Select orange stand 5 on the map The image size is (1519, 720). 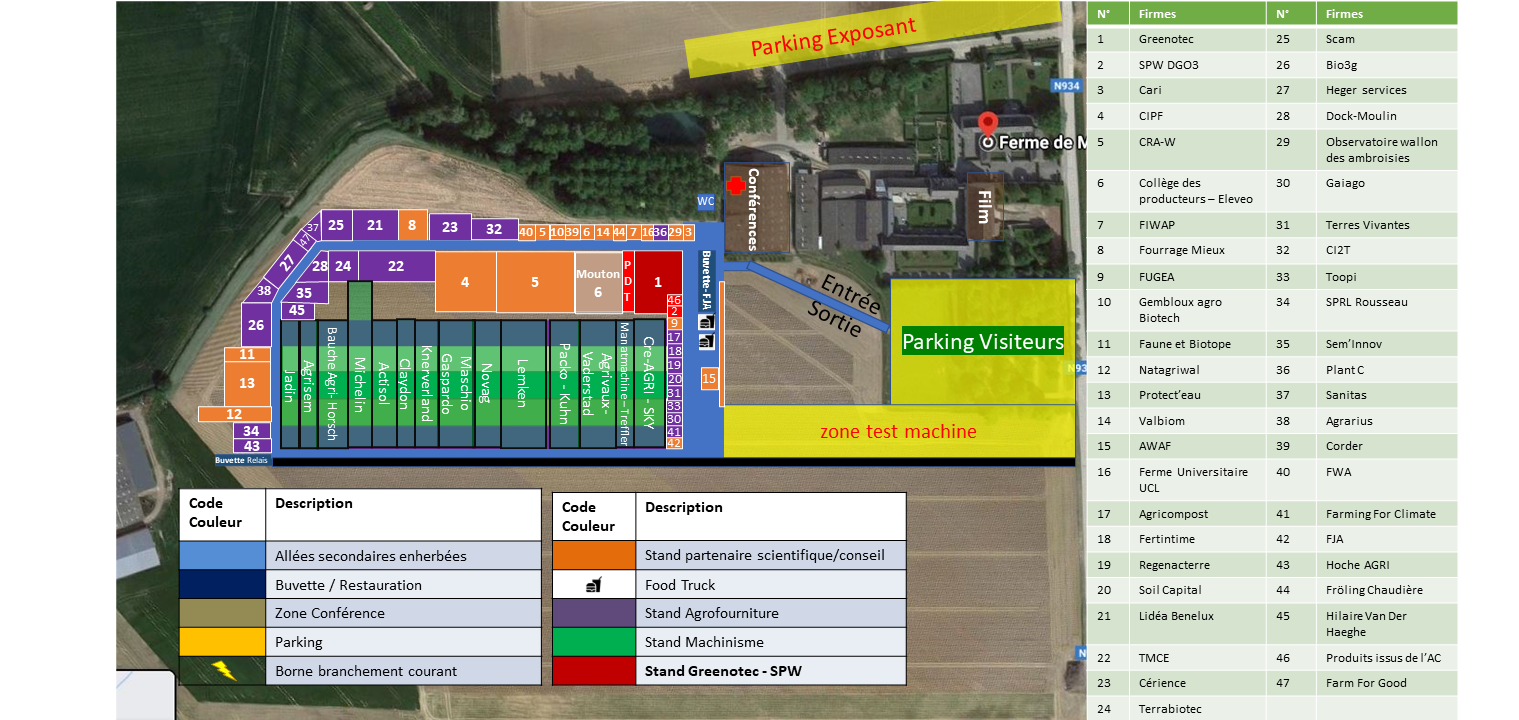[x=535, y=283]
